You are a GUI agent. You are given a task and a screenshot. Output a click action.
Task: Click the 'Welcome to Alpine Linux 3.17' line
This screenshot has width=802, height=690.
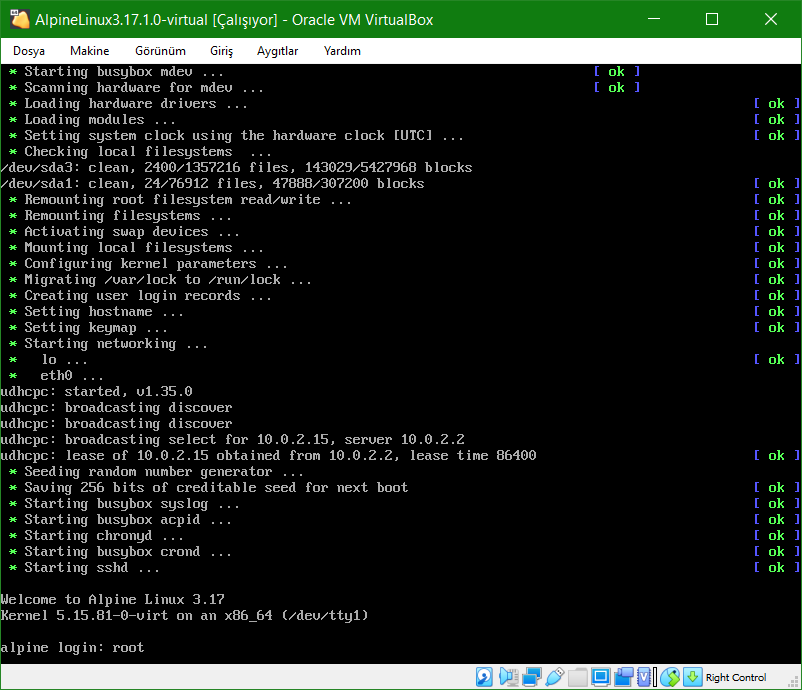click(x=113, y=599)
